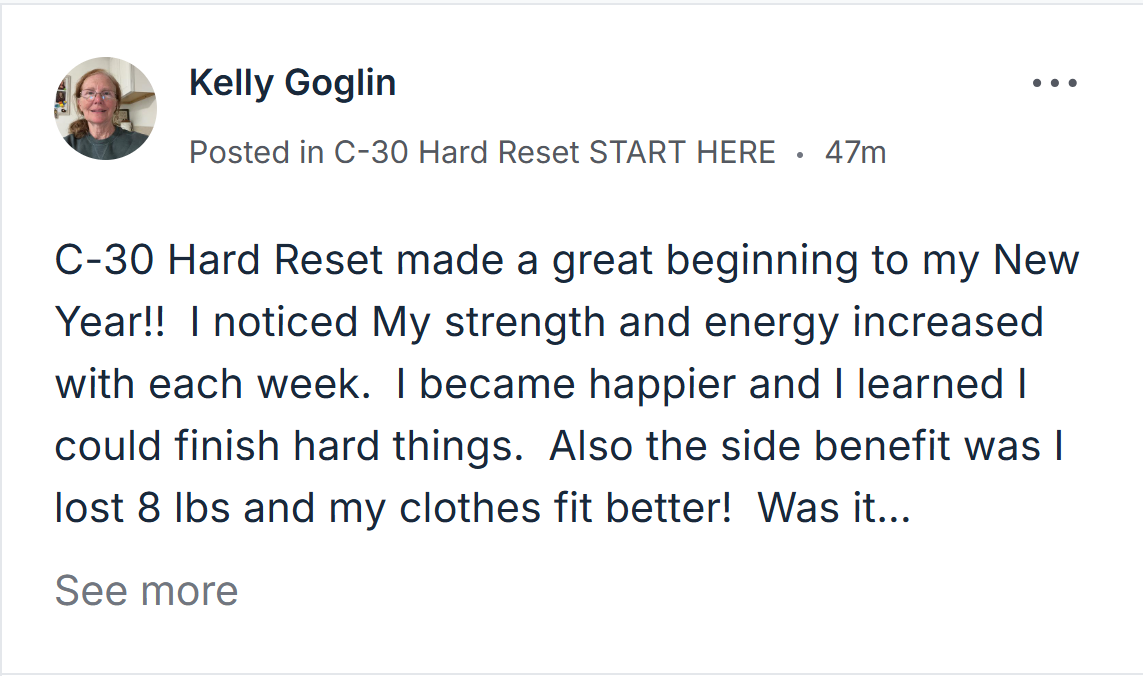Click the phrase "lost 8 lbs"

coord(142,508)
